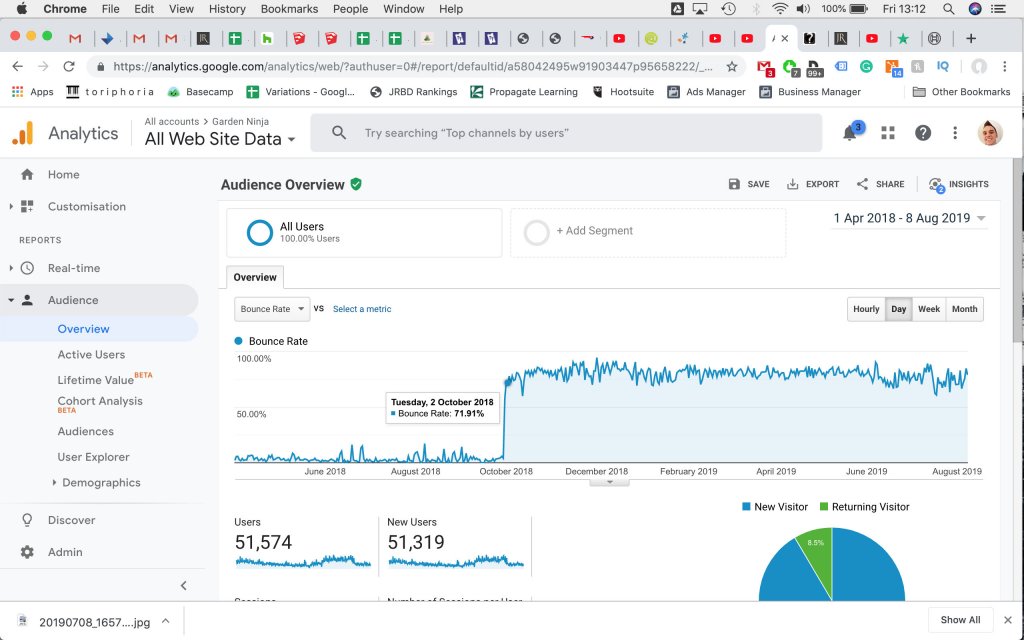Open the Lifetime Value report

[95, 379]
